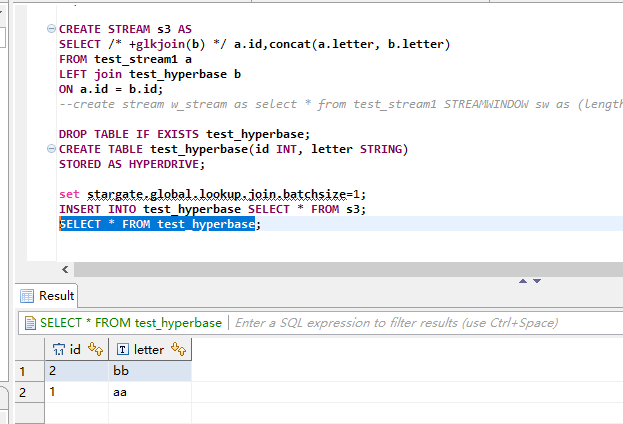Viewport: 623px width, 424px height.
Task: Click the down arrow on panel divider
Action: tap(537, 281)
